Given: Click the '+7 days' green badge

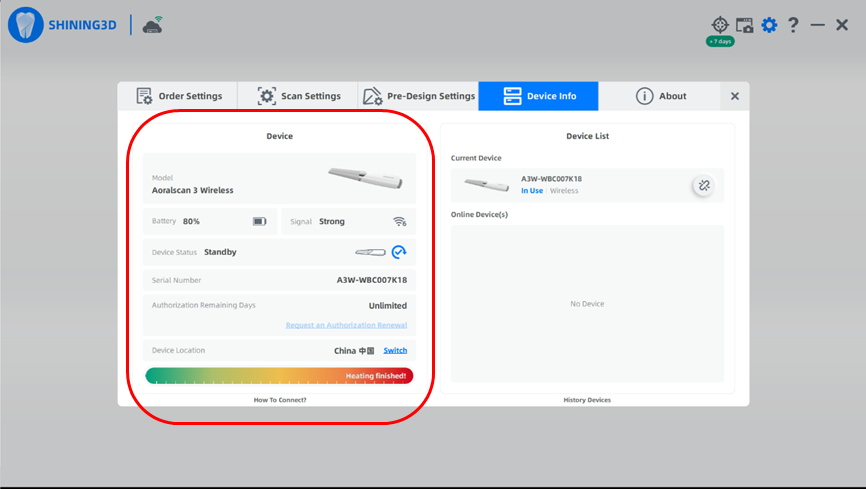Looking at the screenshot, I should (720, 41).
